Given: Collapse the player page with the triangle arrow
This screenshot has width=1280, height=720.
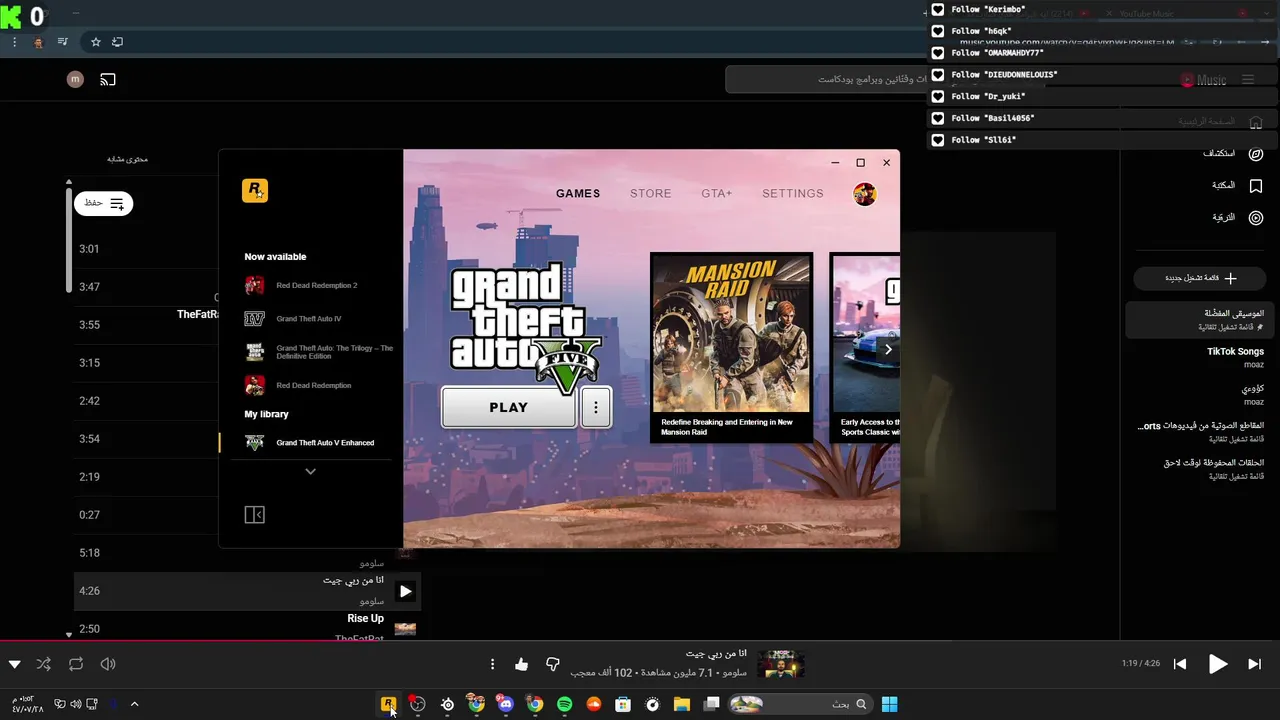Looking at the screenshot, I should pyautogui.click(x=14, y=664).
